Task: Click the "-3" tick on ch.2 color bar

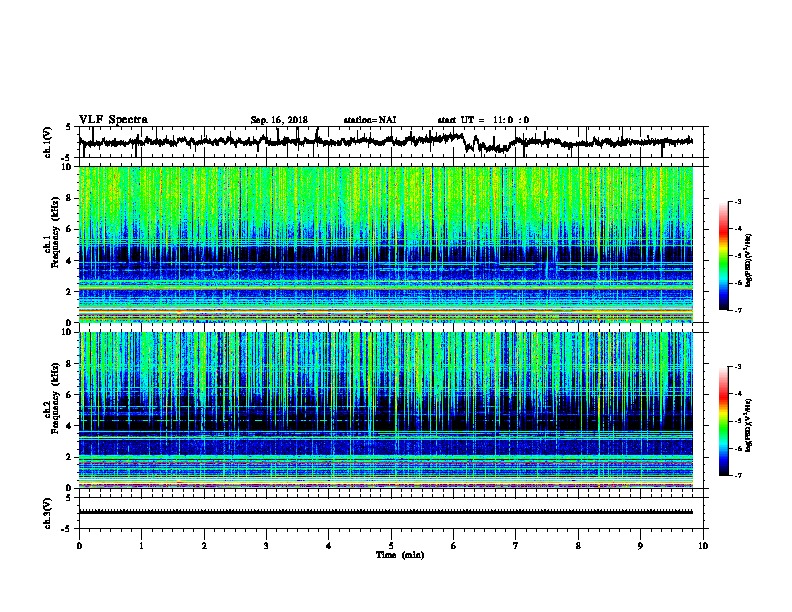Action: (738, 367)
